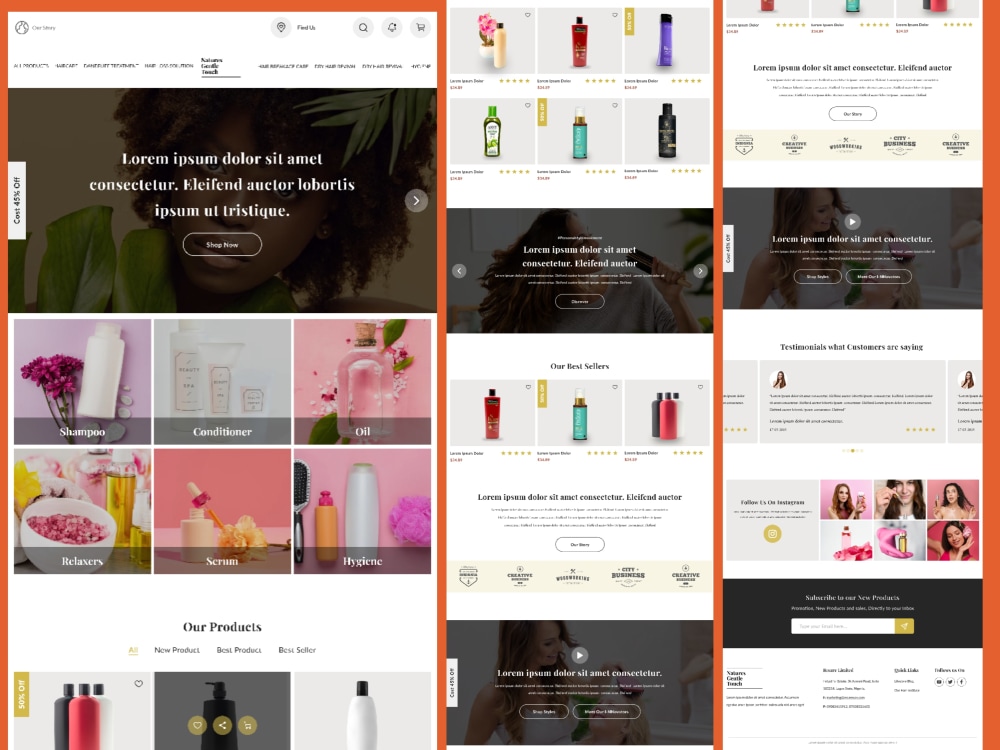Open the Relaxers category tile

82,511
